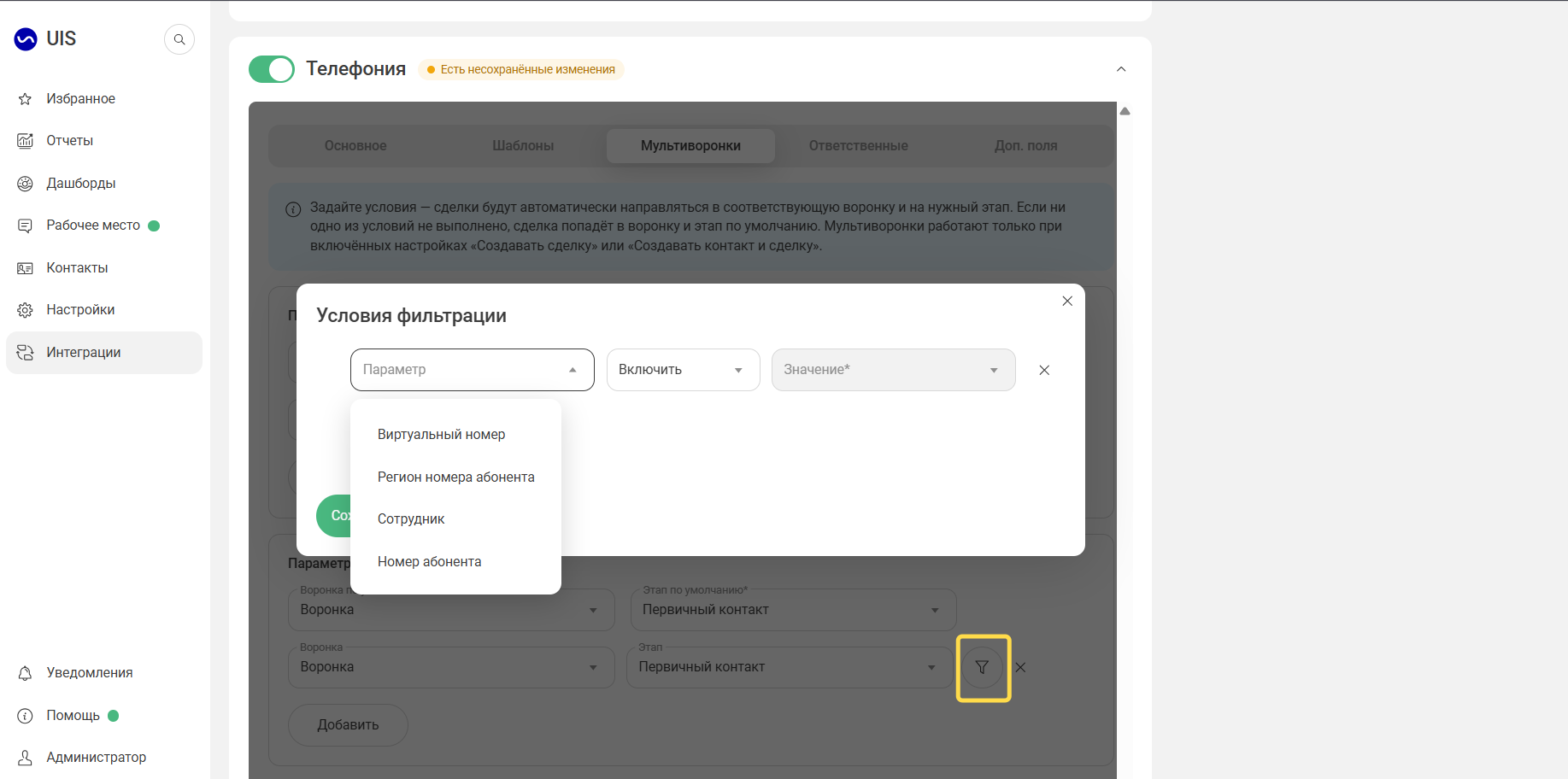Choose Регион номера абонента option
This screenshot has width=1568, height=779.
click(455, 477)
